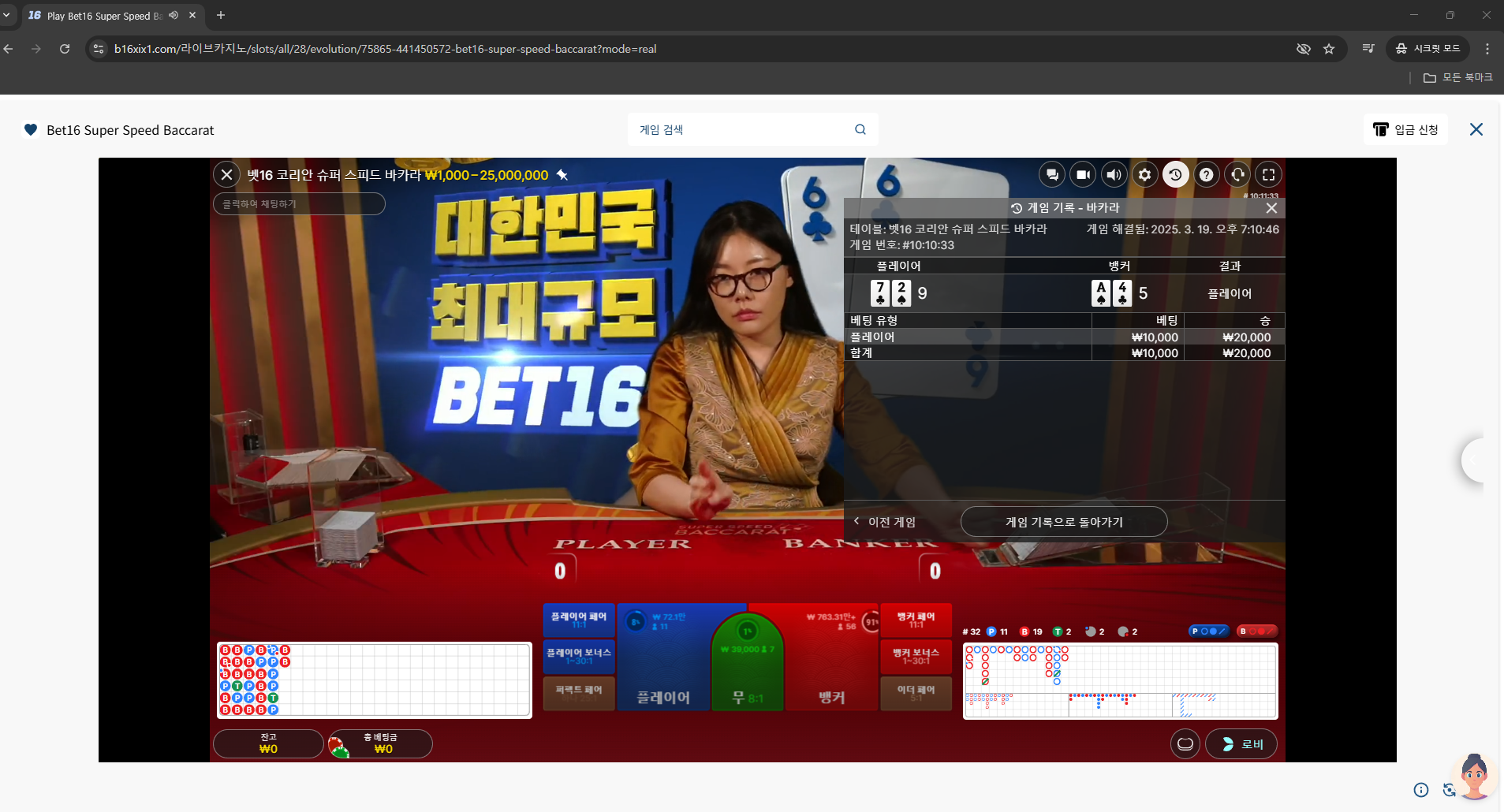The width and height of the screenshot is (1504, 812).
Task: Click game number #10:10:33 text
Action: [x=928, y=245]
